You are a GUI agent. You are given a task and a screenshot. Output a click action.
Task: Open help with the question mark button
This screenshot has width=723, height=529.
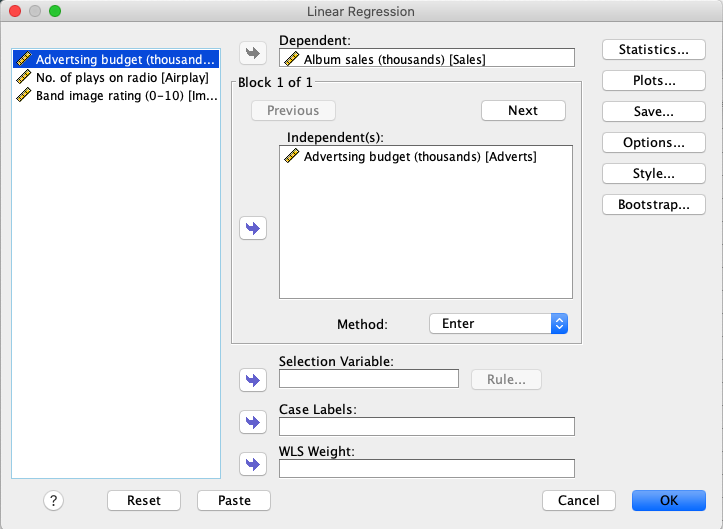(53, 500)
